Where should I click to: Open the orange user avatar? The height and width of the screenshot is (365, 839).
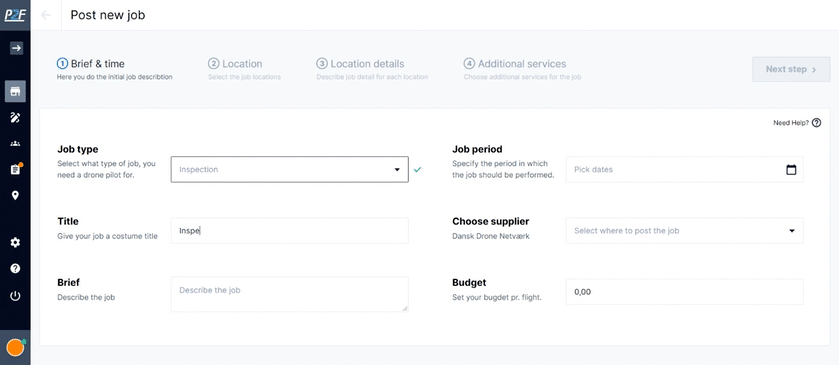(15, 347)
